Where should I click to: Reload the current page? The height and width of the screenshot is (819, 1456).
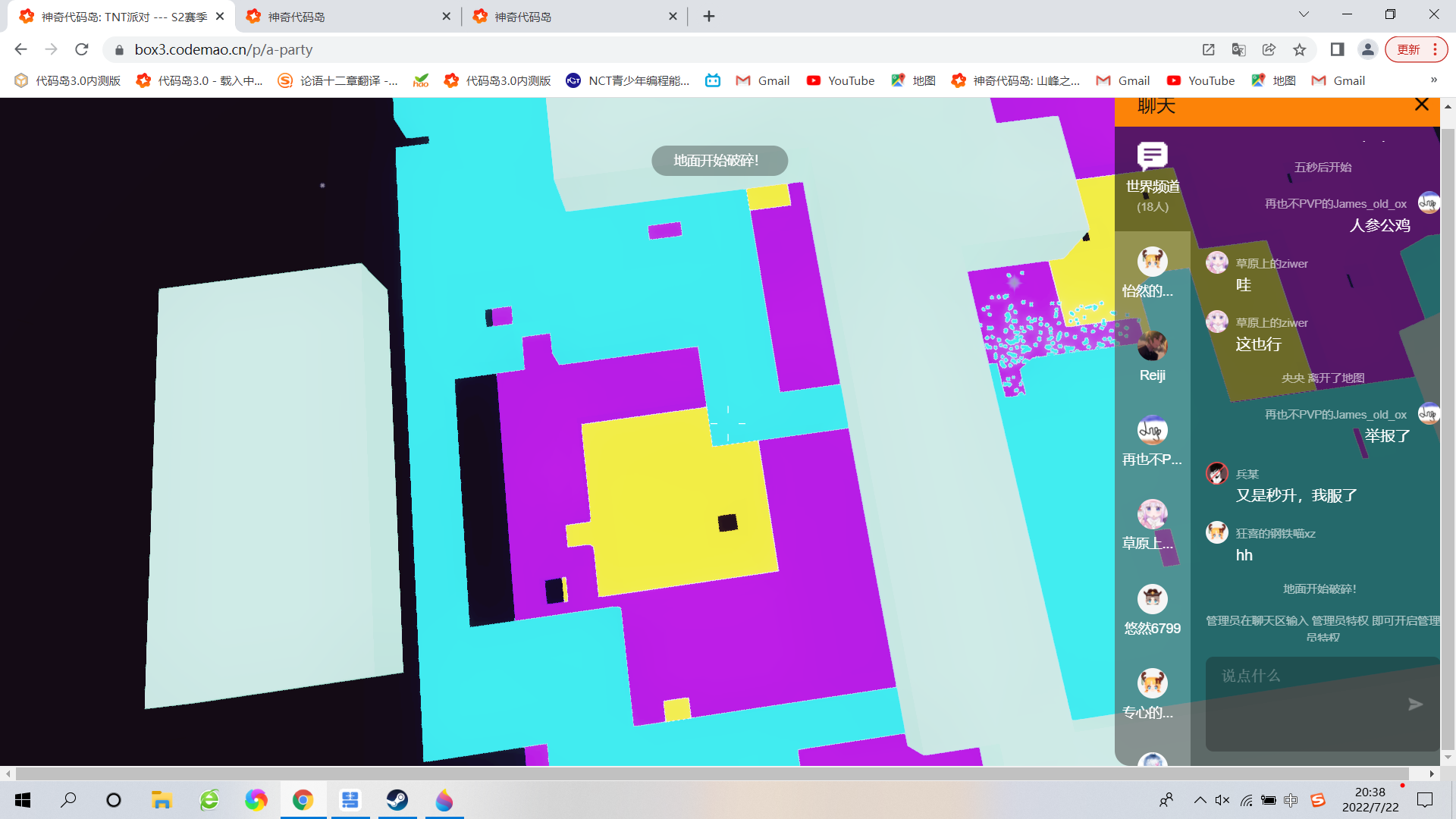82,49
